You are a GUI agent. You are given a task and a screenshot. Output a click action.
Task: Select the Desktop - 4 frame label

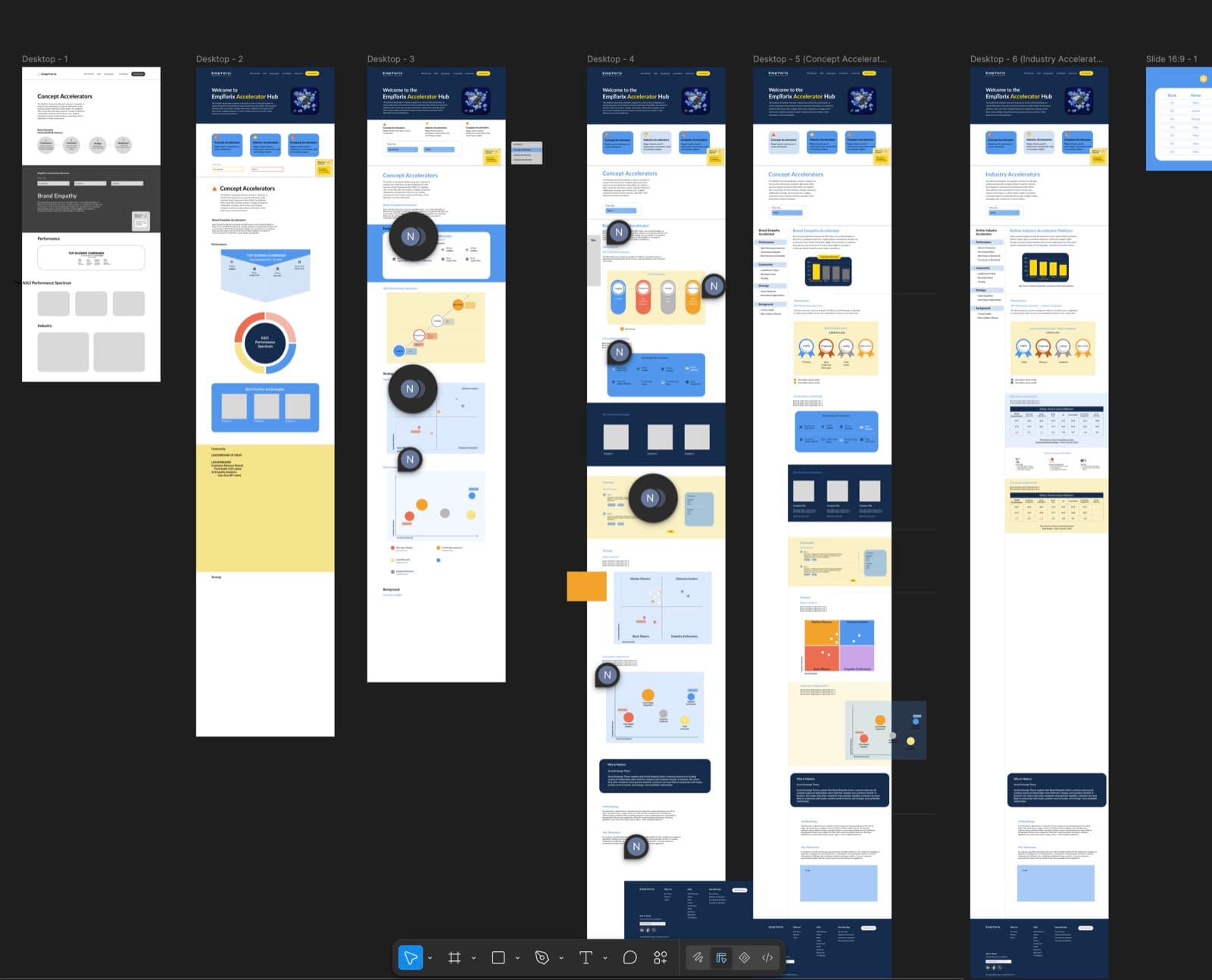[x=611, y=59]
